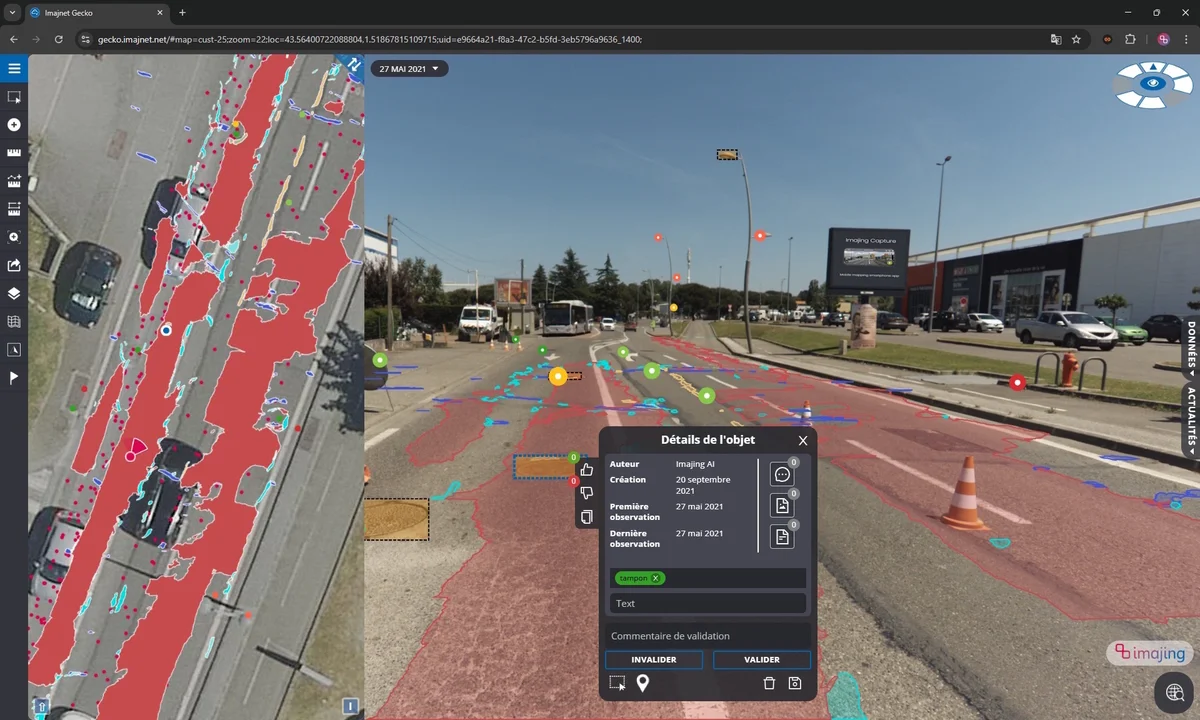Open the 27 MAI 2021 date dropdown
The image size is (1200, 720).
click(x=409, y=69)
